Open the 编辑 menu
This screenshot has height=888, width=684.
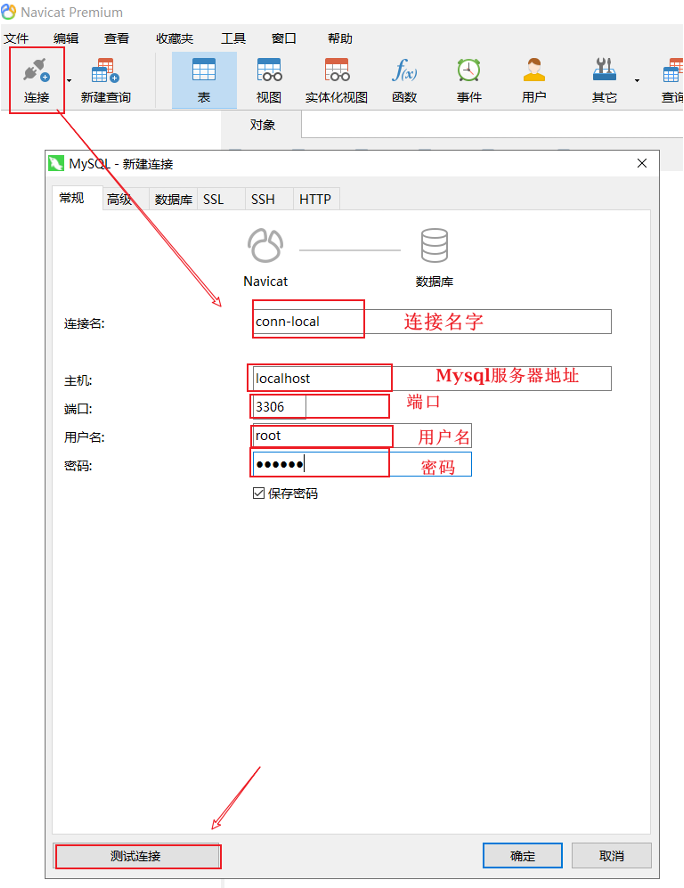66,39
